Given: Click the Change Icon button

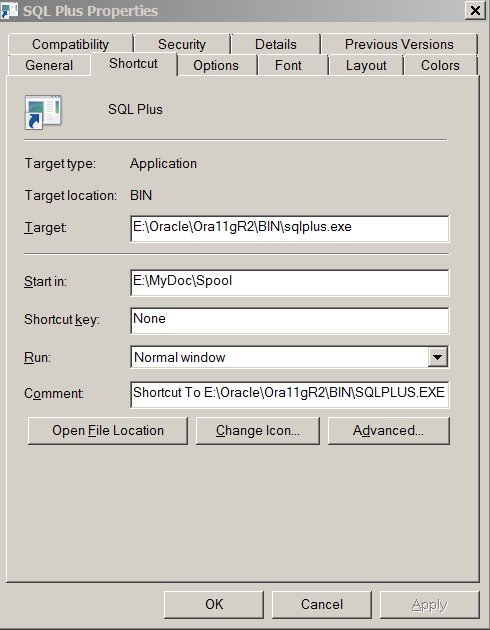Looking at the screenshot, I should 258,431.
